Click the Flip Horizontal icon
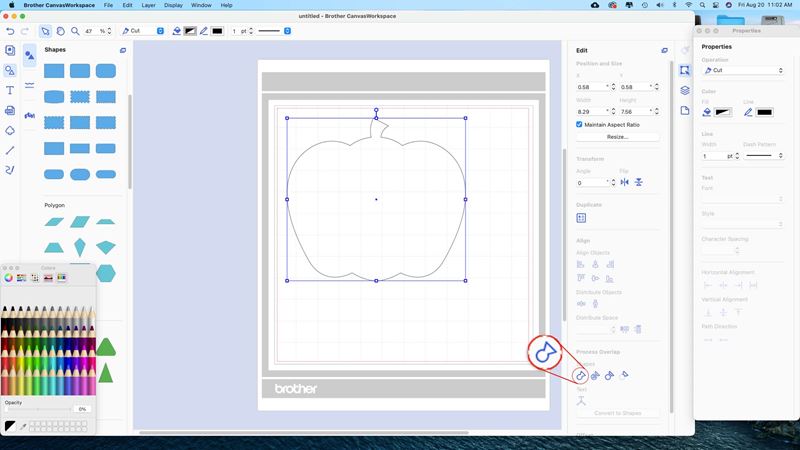 624,183
